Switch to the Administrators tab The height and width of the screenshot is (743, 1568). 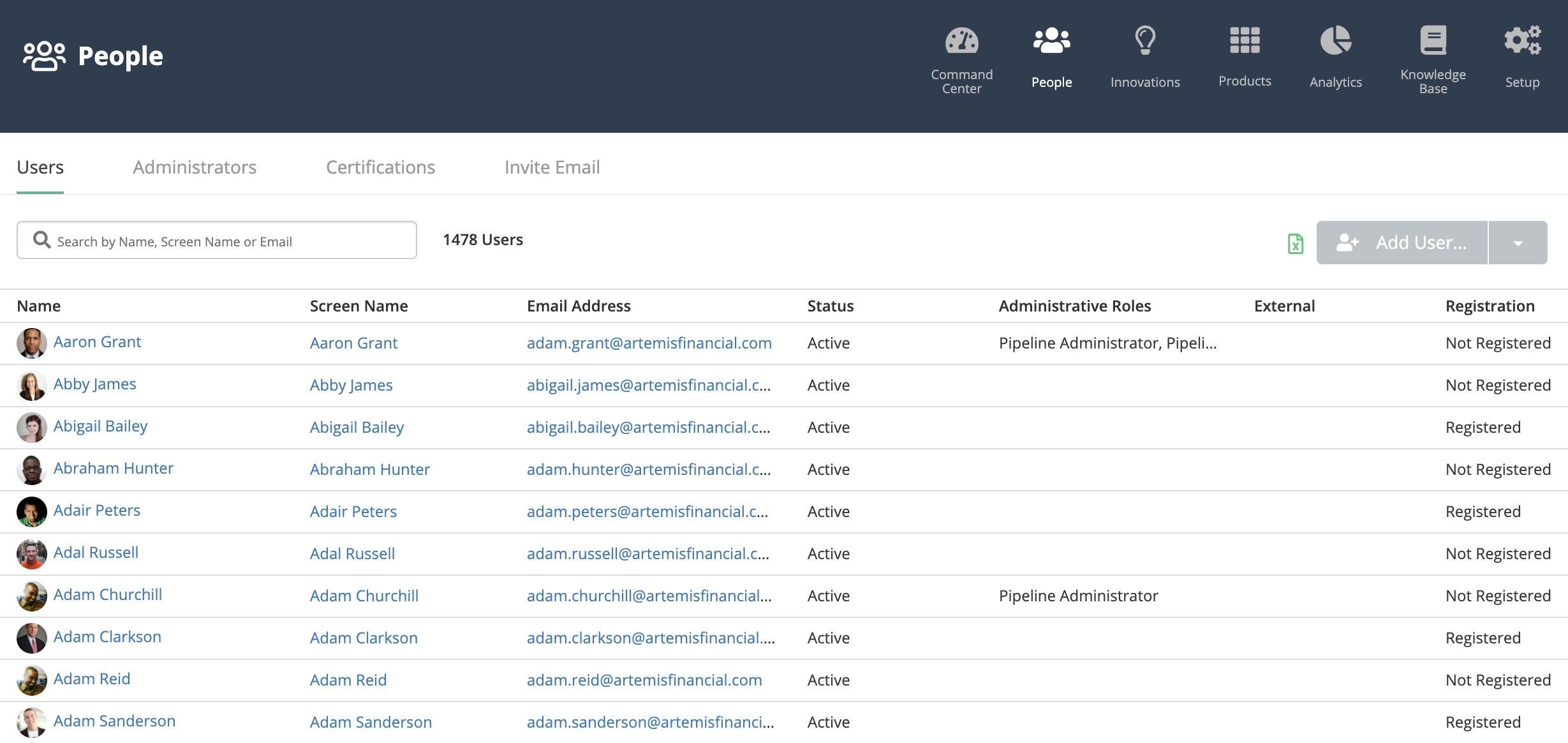coord(195,167)
